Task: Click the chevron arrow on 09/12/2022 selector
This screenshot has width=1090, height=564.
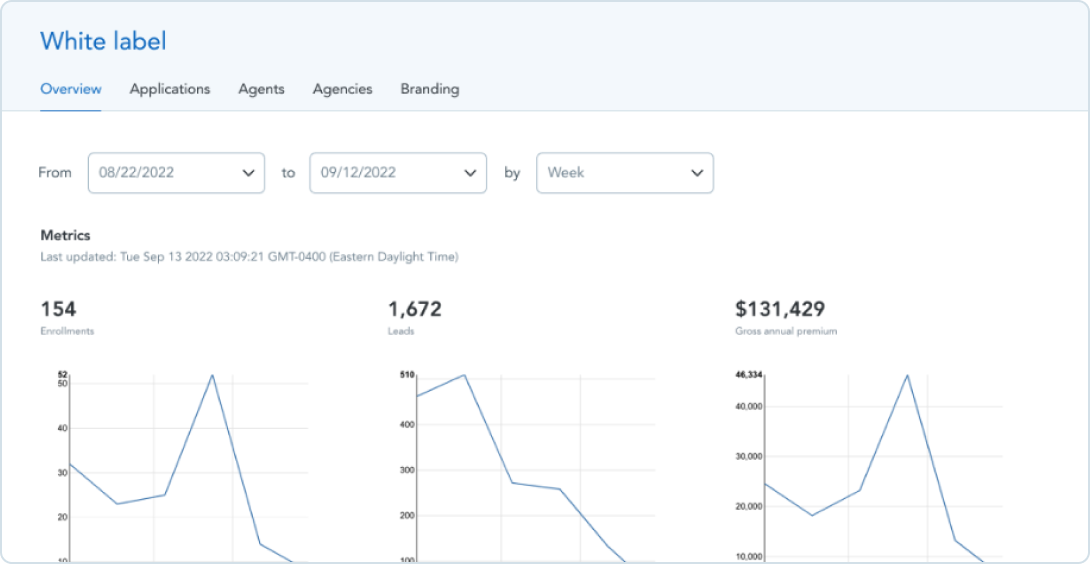Action: pyautogui.click(x=470, y=173)
